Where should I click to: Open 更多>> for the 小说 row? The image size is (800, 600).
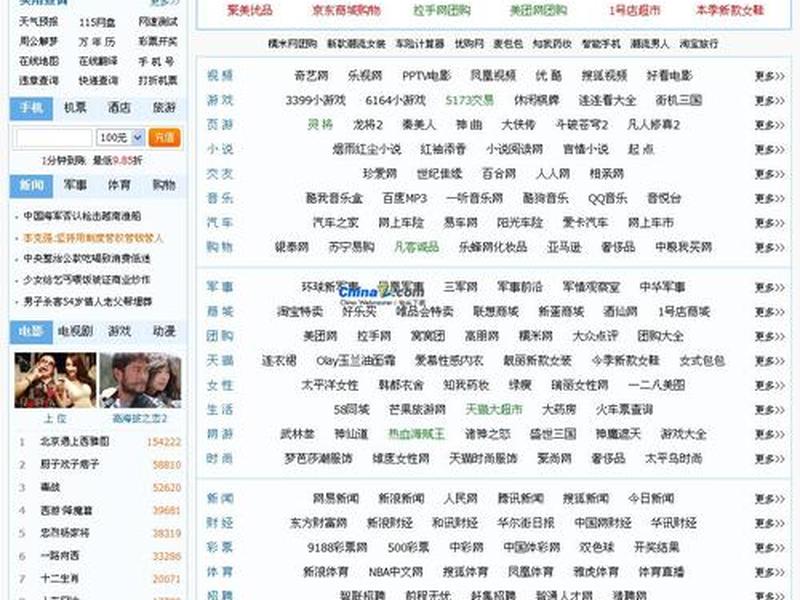(769, 150)
